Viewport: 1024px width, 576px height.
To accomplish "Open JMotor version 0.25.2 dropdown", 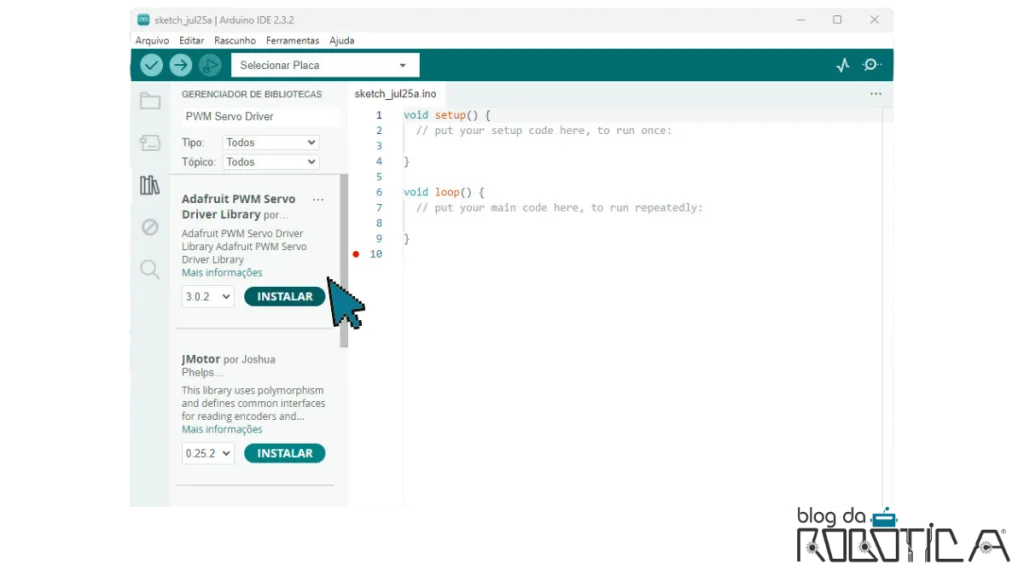I will pos(208,453).
